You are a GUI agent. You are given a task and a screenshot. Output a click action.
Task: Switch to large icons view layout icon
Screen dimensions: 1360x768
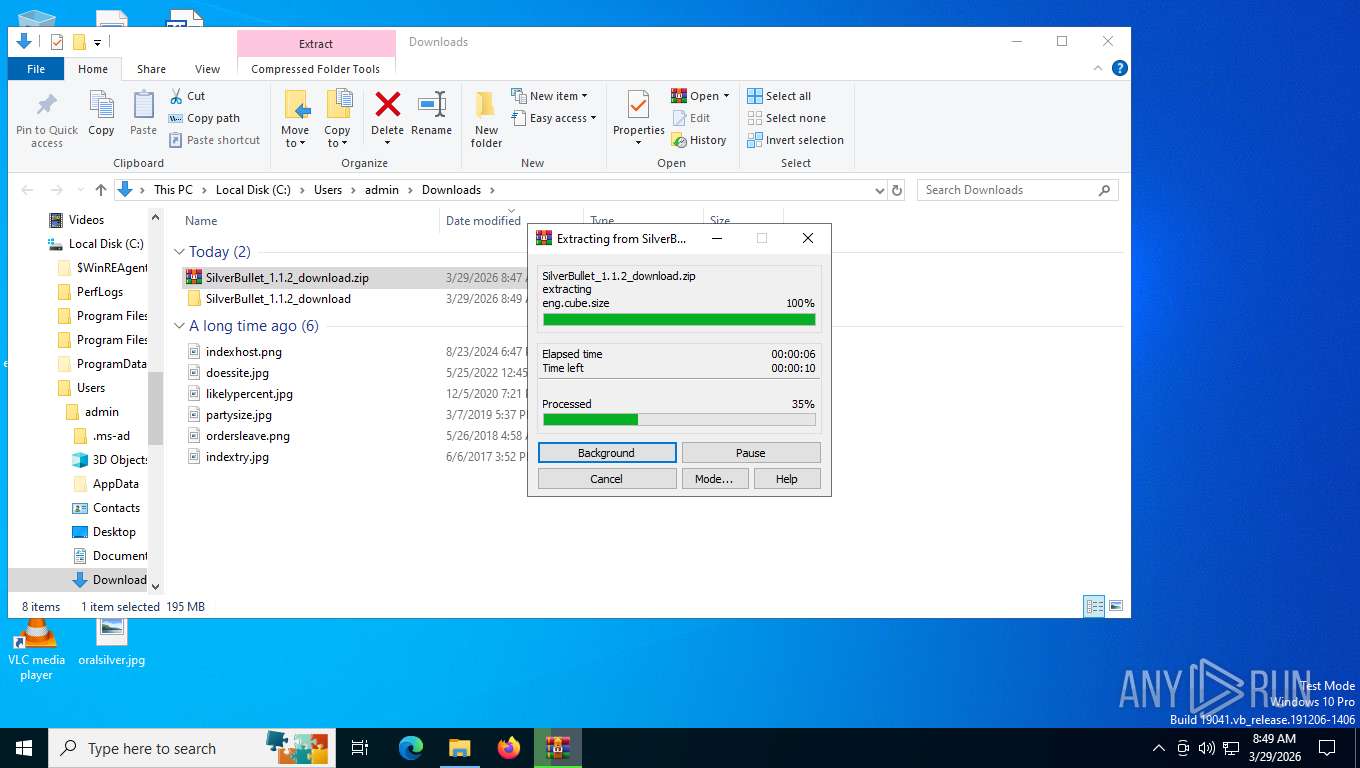click(1116, 606)
